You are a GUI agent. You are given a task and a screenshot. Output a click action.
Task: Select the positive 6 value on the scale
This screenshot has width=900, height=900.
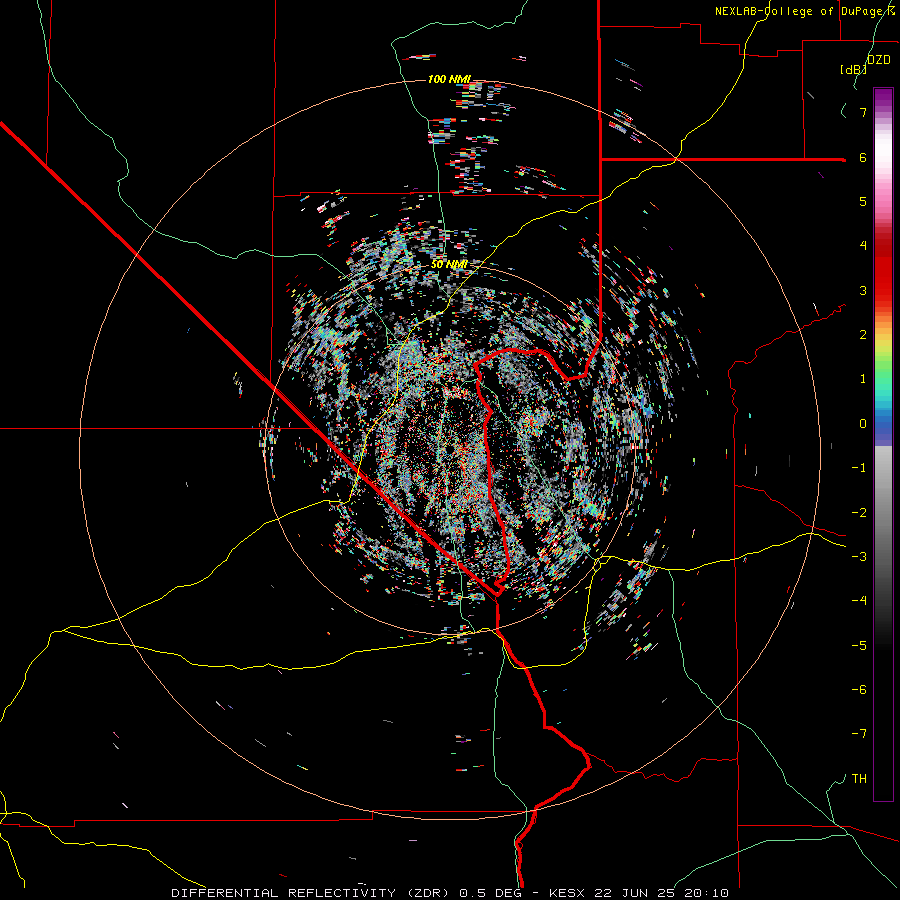[x=863, y=157]
